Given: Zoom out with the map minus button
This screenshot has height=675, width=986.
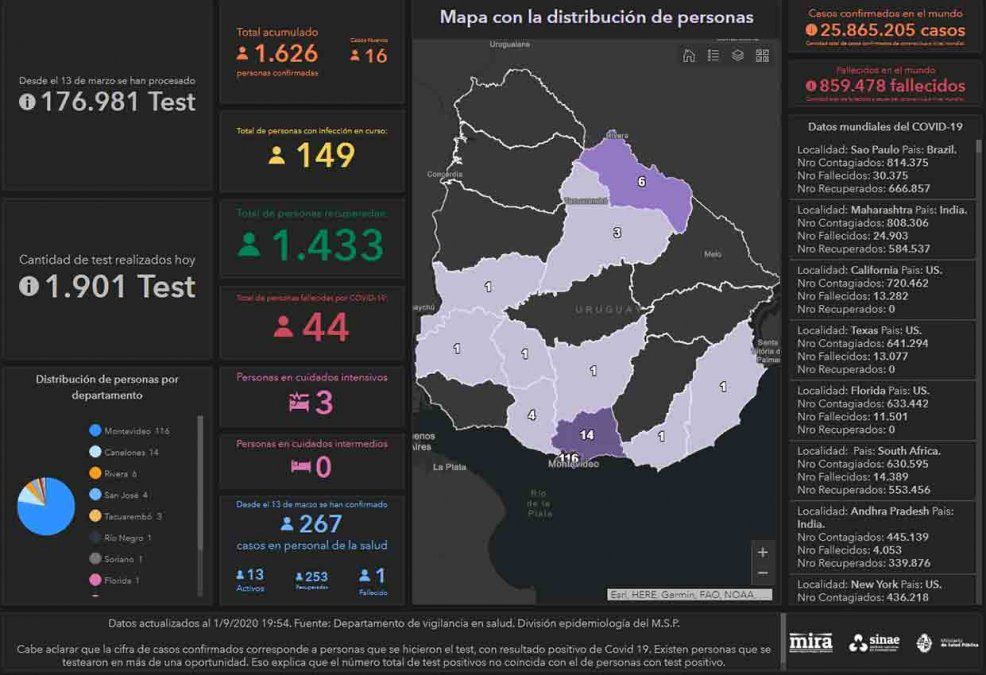Looking at the screenshot, I should pyautogui.click(x=763, y=573).
